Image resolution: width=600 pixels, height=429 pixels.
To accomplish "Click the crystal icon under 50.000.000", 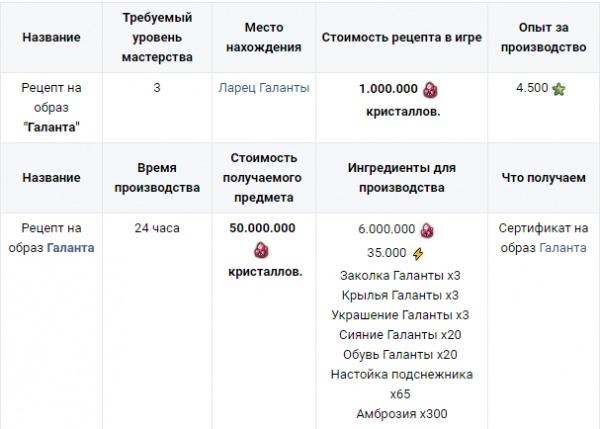I will (x=263, y=250).
